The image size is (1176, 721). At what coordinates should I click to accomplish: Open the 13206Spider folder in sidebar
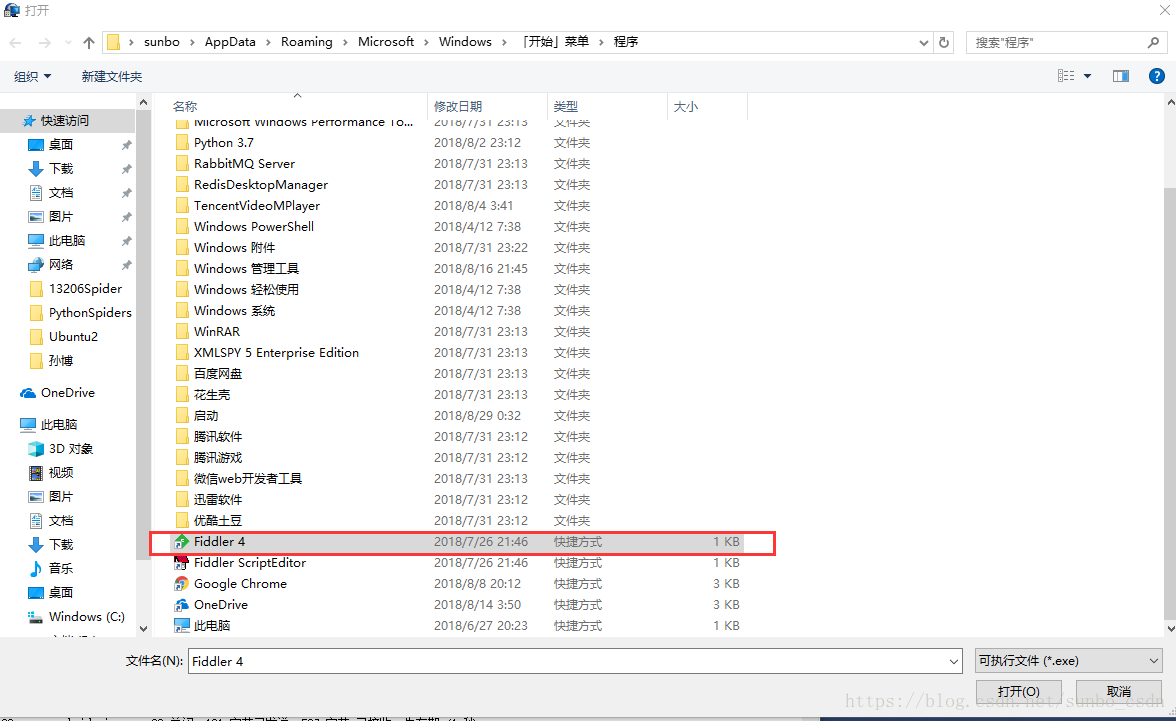pyautogui.click(x=85, y=289)
